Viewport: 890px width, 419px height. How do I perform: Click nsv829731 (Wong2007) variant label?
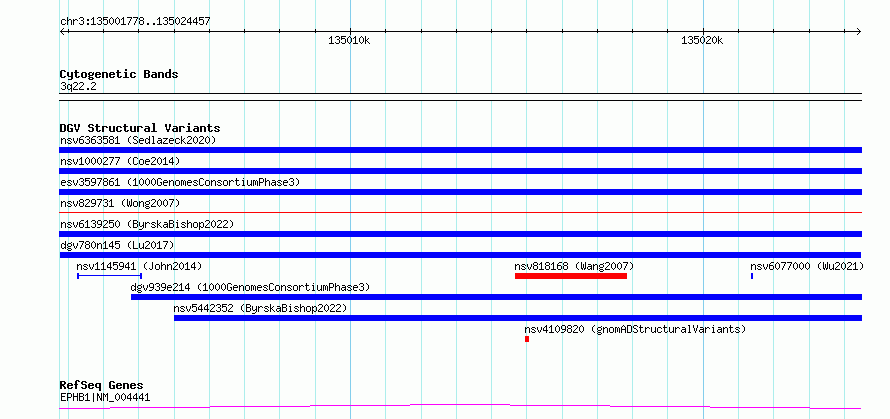click(120, 203)
